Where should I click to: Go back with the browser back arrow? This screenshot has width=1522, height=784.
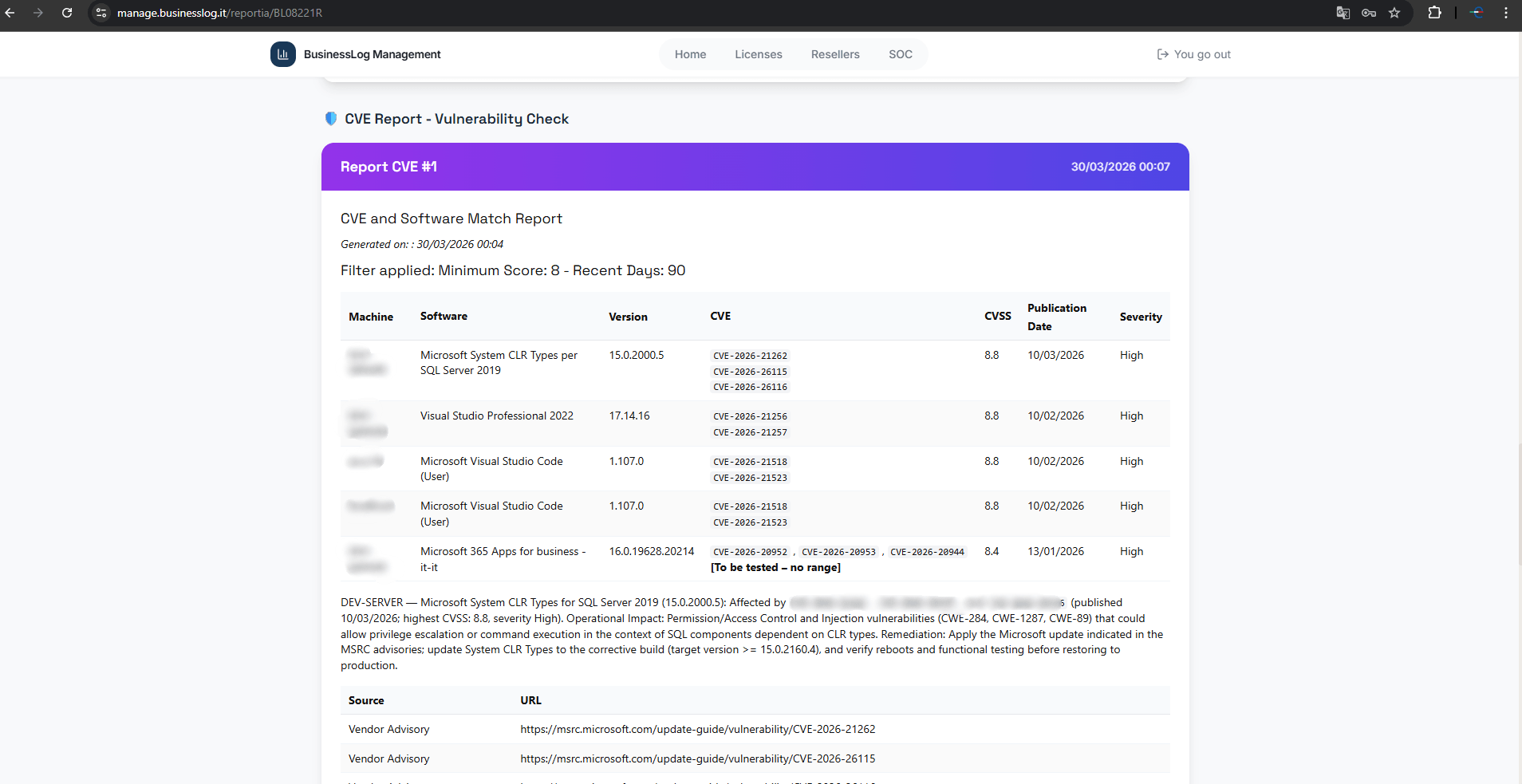(10, 13)
